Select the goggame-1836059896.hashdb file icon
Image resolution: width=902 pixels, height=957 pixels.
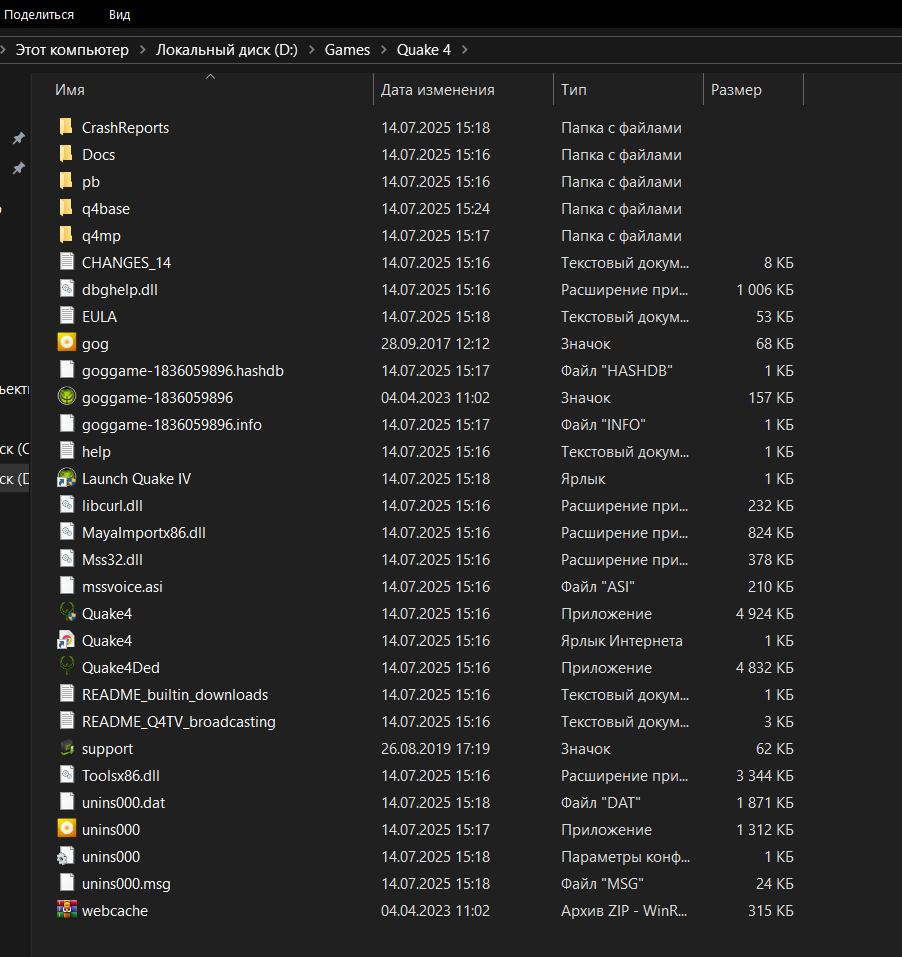tap(67, 370)
